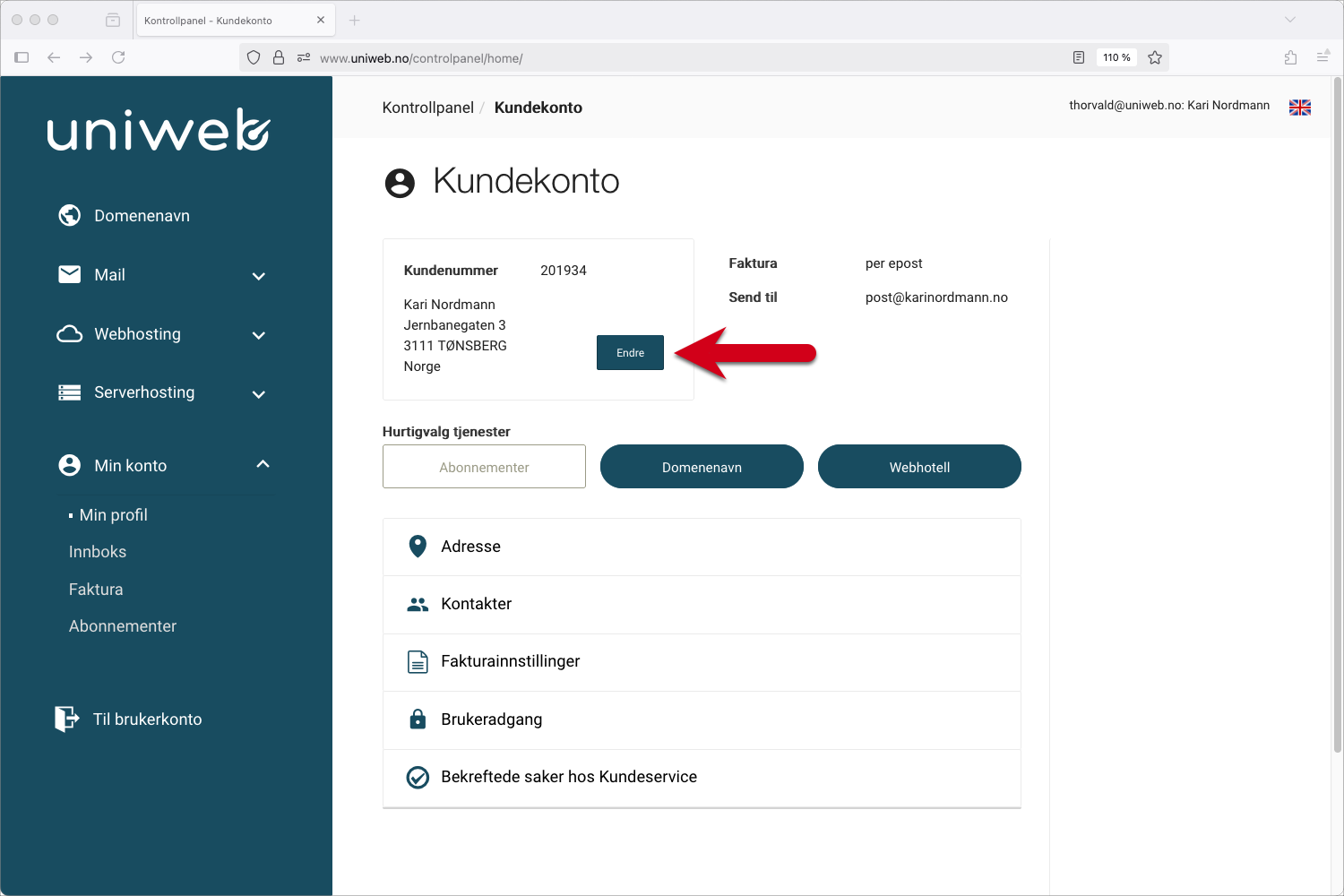Open Abonnementer in sidebar menu
The height and width of the screenshot is (896, 1344).
(123, 626)
